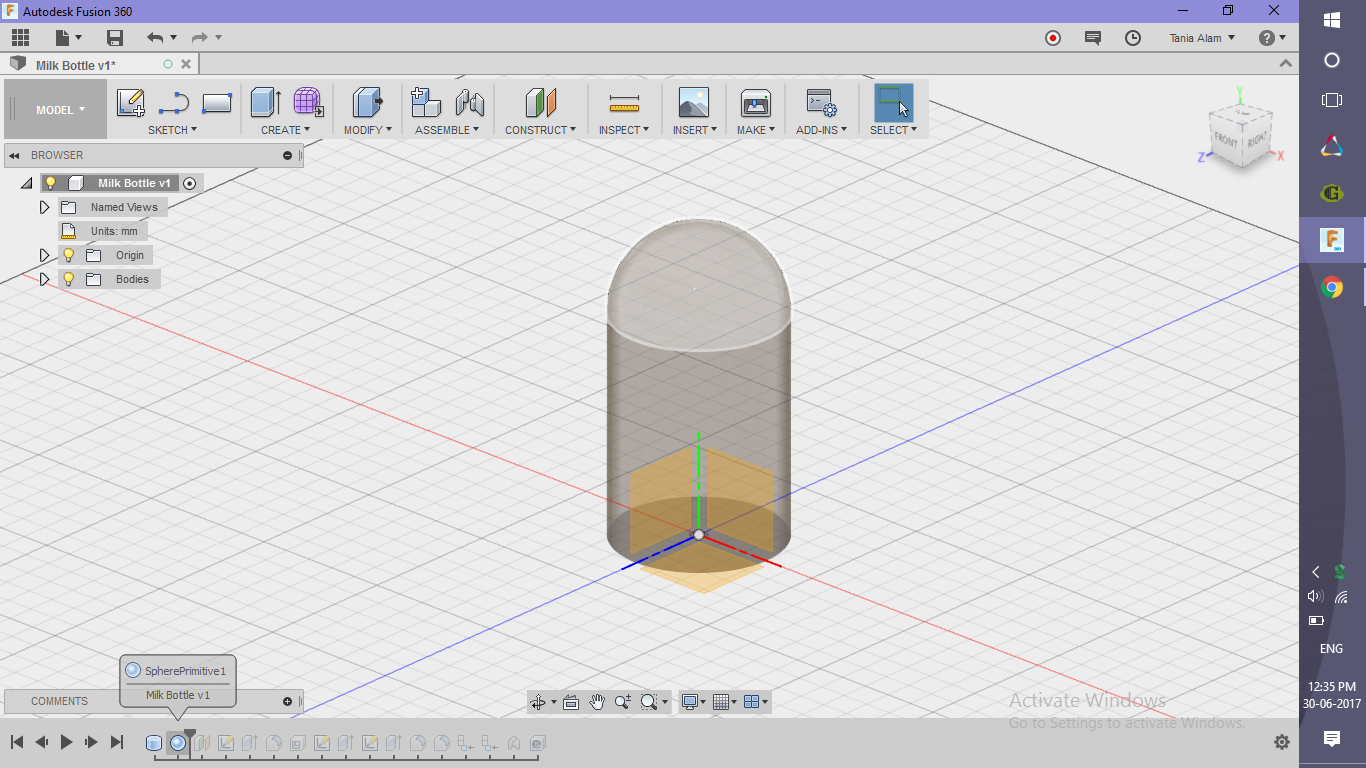Click the ViewCube FRONT face
The image size is (1366, 768).
point(1227,141)
